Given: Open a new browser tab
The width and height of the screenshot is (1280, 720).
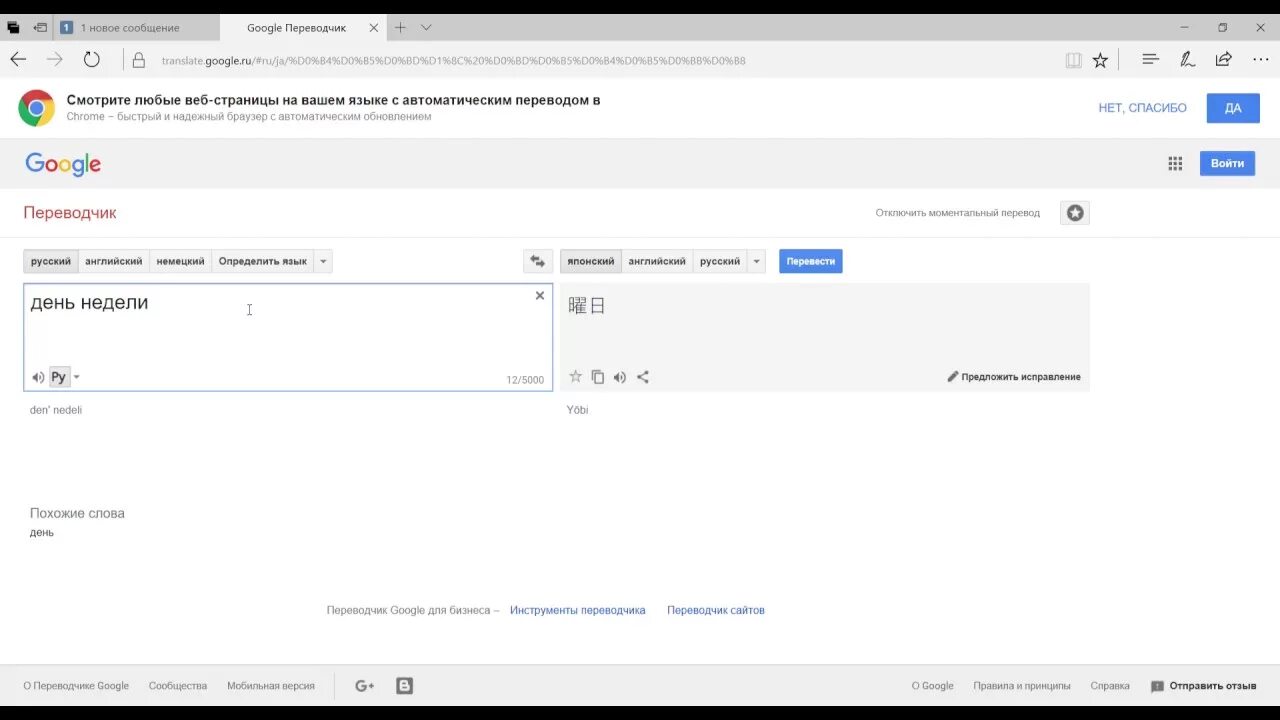Looking at the screenshot, I should 400,28.
